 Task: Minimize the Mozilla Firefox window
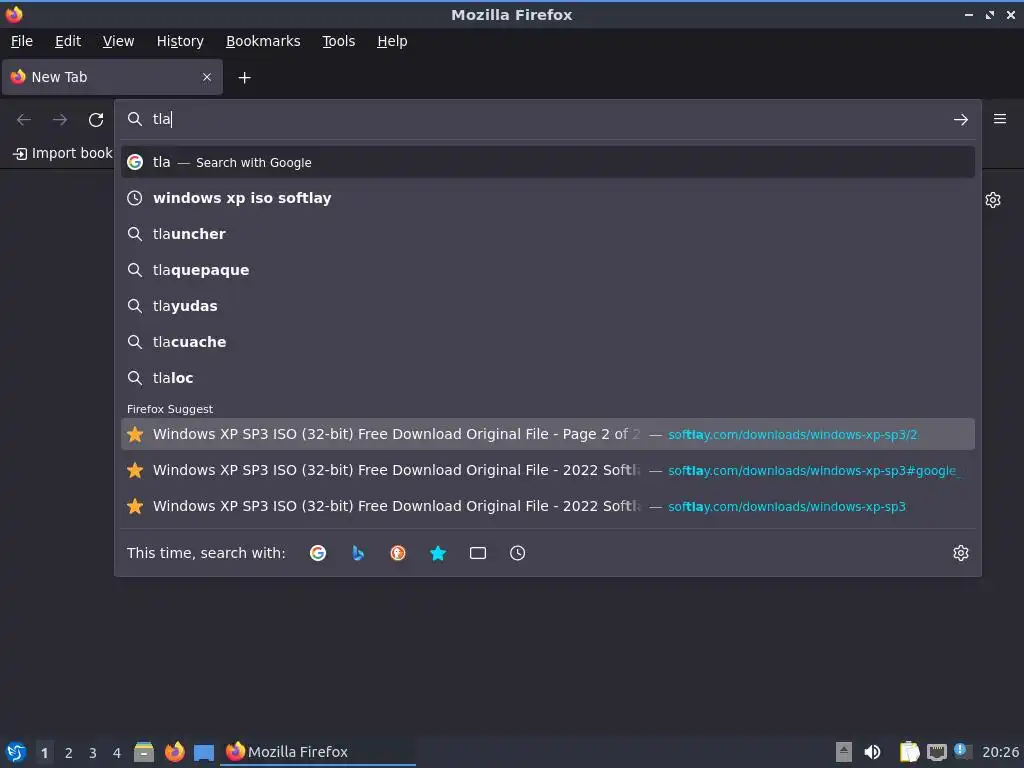tap(968, 14)
